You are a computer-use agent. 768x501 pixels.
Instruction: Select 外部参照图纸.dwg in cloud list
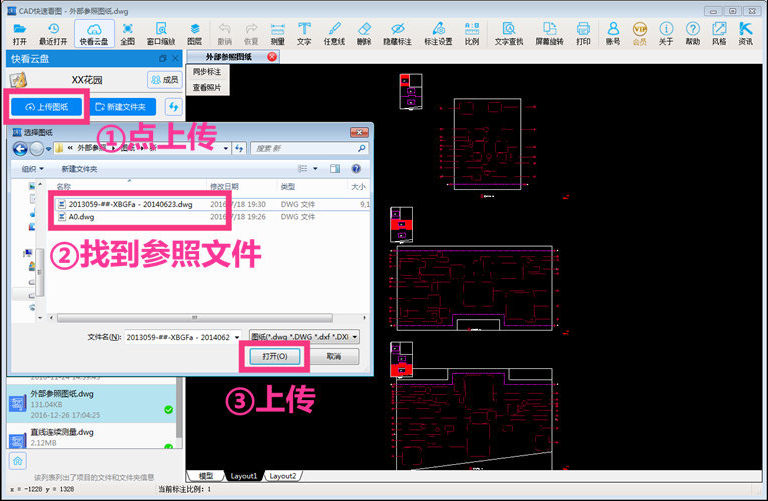pyautogui.click(x=92, y=404)
